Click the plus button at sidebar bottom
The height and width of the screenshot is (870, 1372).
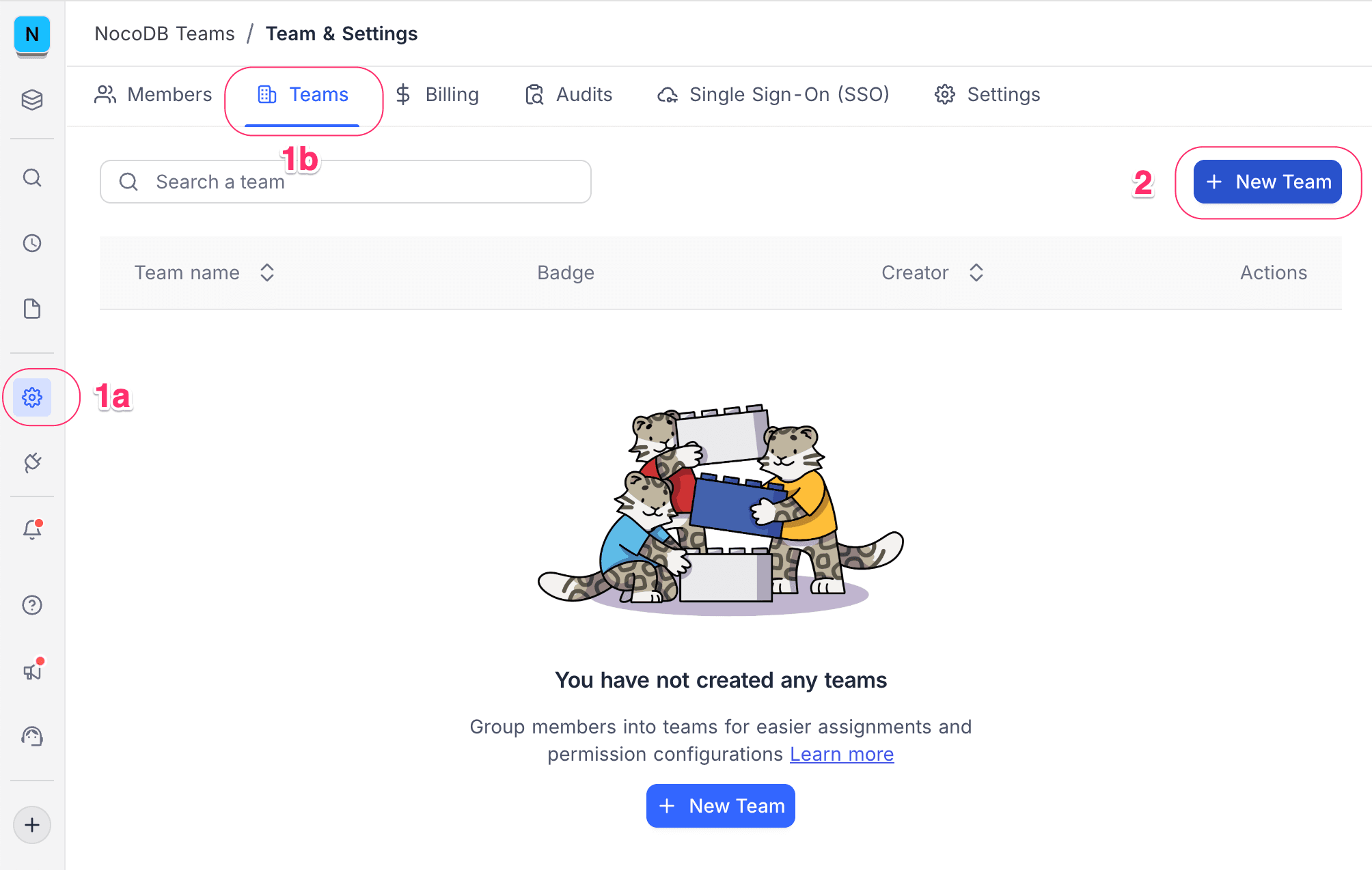(x=32, y=825)
